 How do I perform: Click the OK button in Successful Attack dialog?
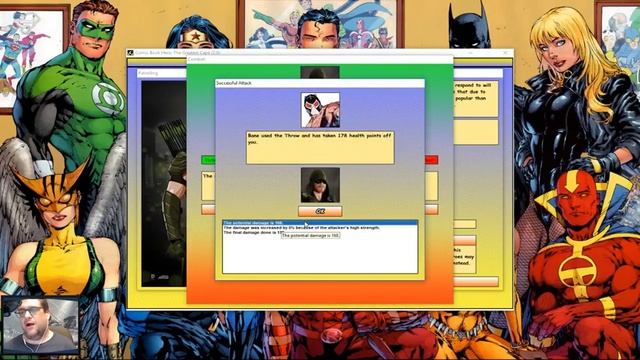(320, 211)
